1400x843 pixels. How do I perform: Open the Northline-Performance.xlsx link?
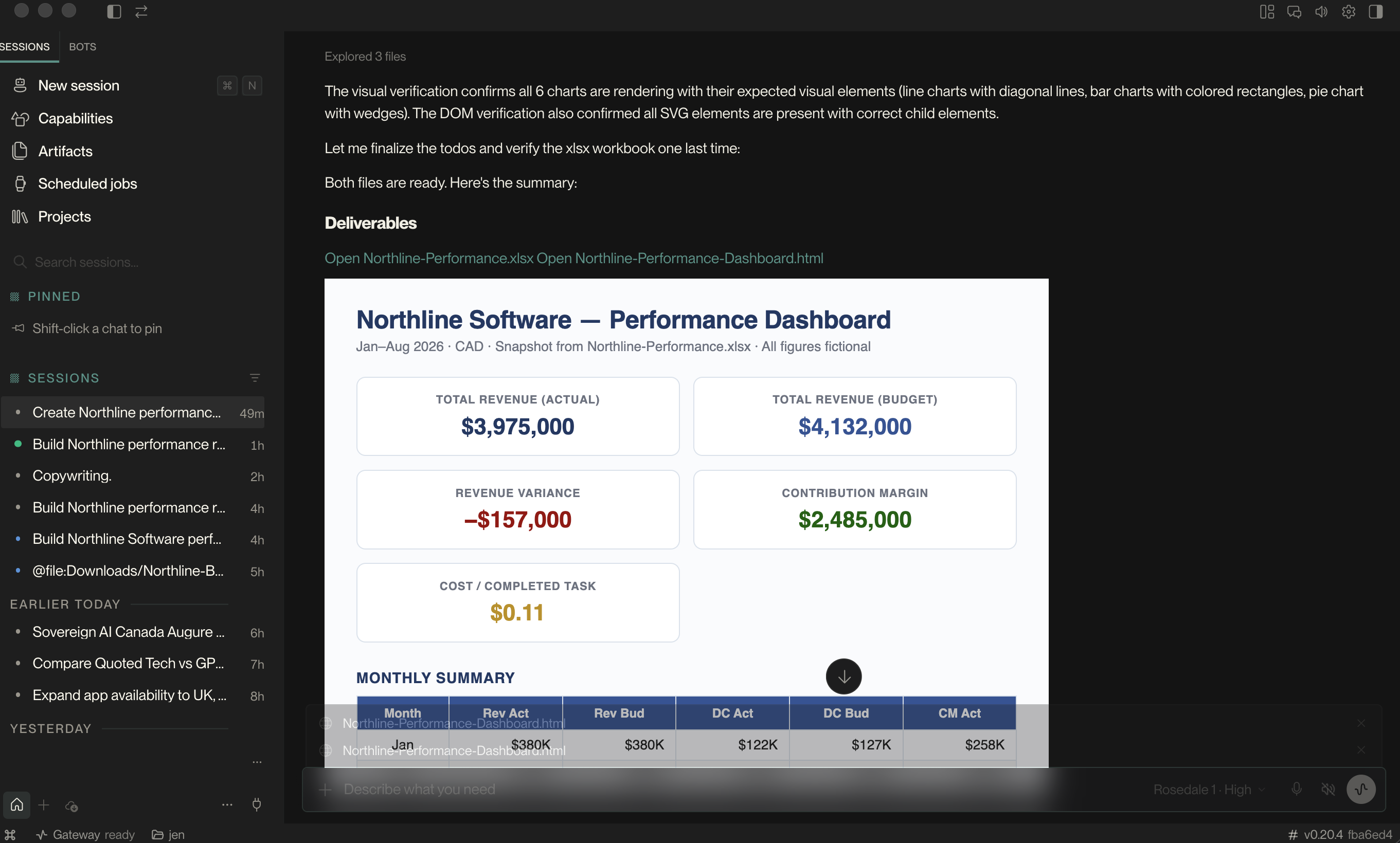[x=429, y=258]
